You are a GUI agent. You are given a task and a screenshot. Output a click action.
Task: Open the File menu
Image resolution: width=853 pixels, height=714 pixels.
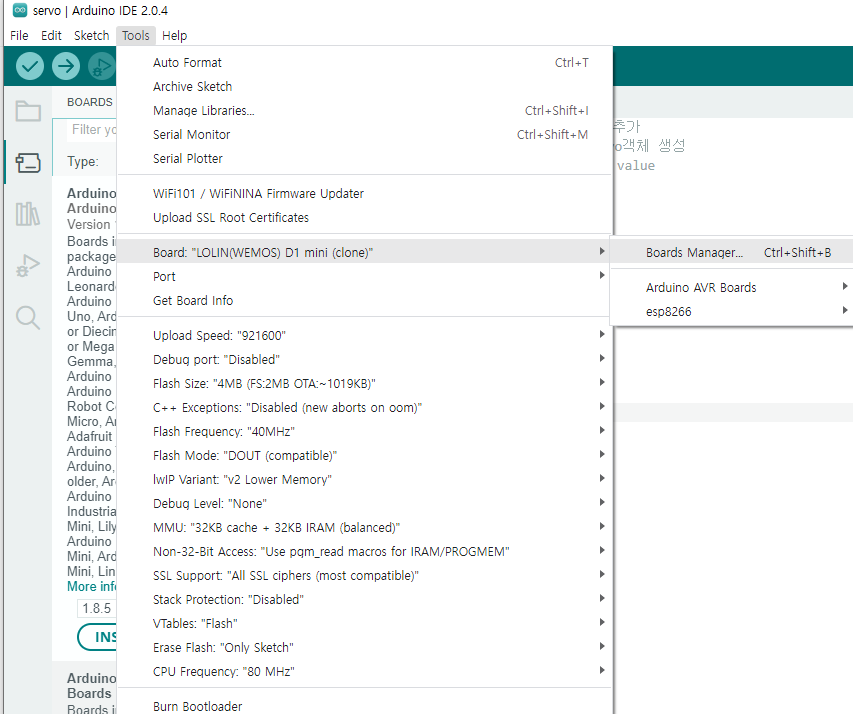pyautogui.click(x=19, y=35)
